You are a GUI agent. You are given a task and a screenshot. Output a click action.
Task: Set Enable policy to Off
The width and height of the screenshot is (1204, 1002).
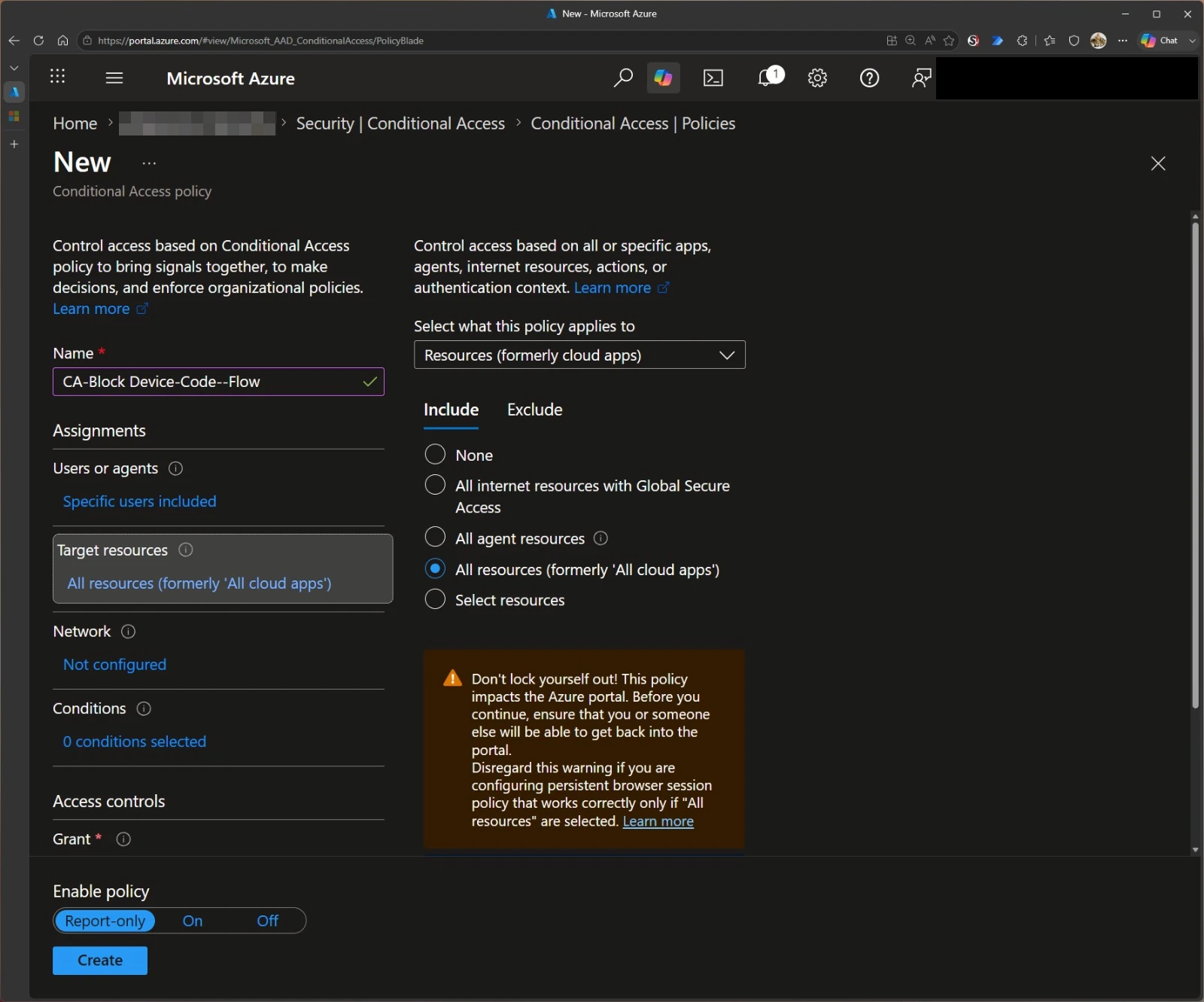click(267, 921)
